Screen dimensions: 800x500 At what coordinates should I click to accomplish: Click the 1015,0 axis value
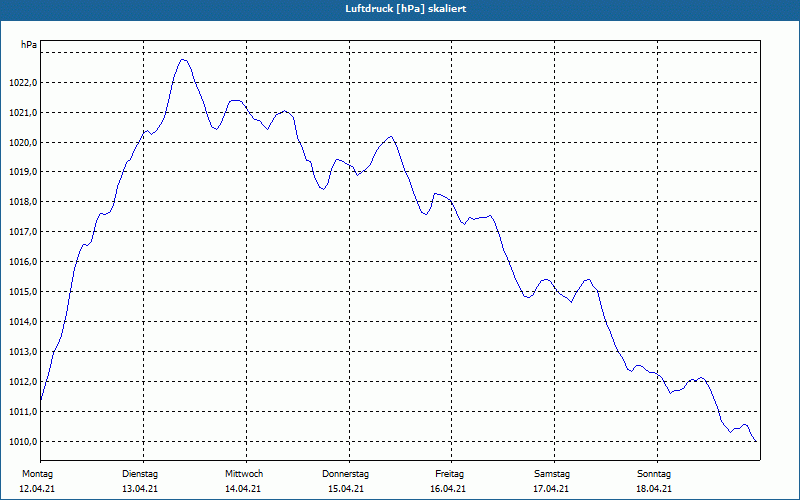click(x=23, y=292)
